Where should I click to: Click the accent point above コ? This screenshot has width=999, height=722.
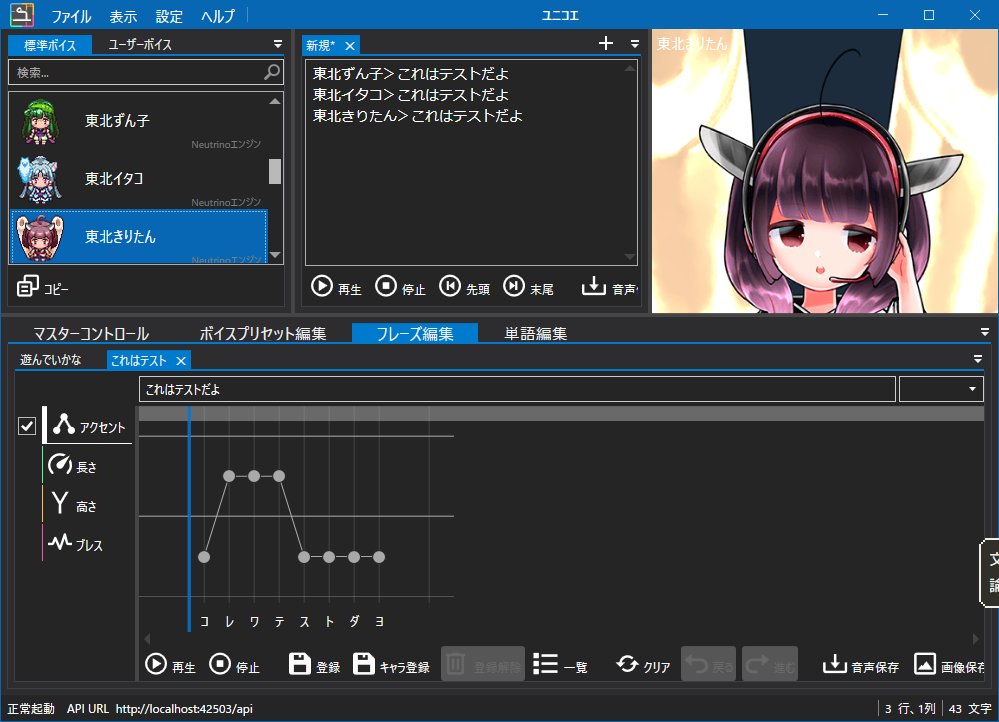(x=204, y=557)
